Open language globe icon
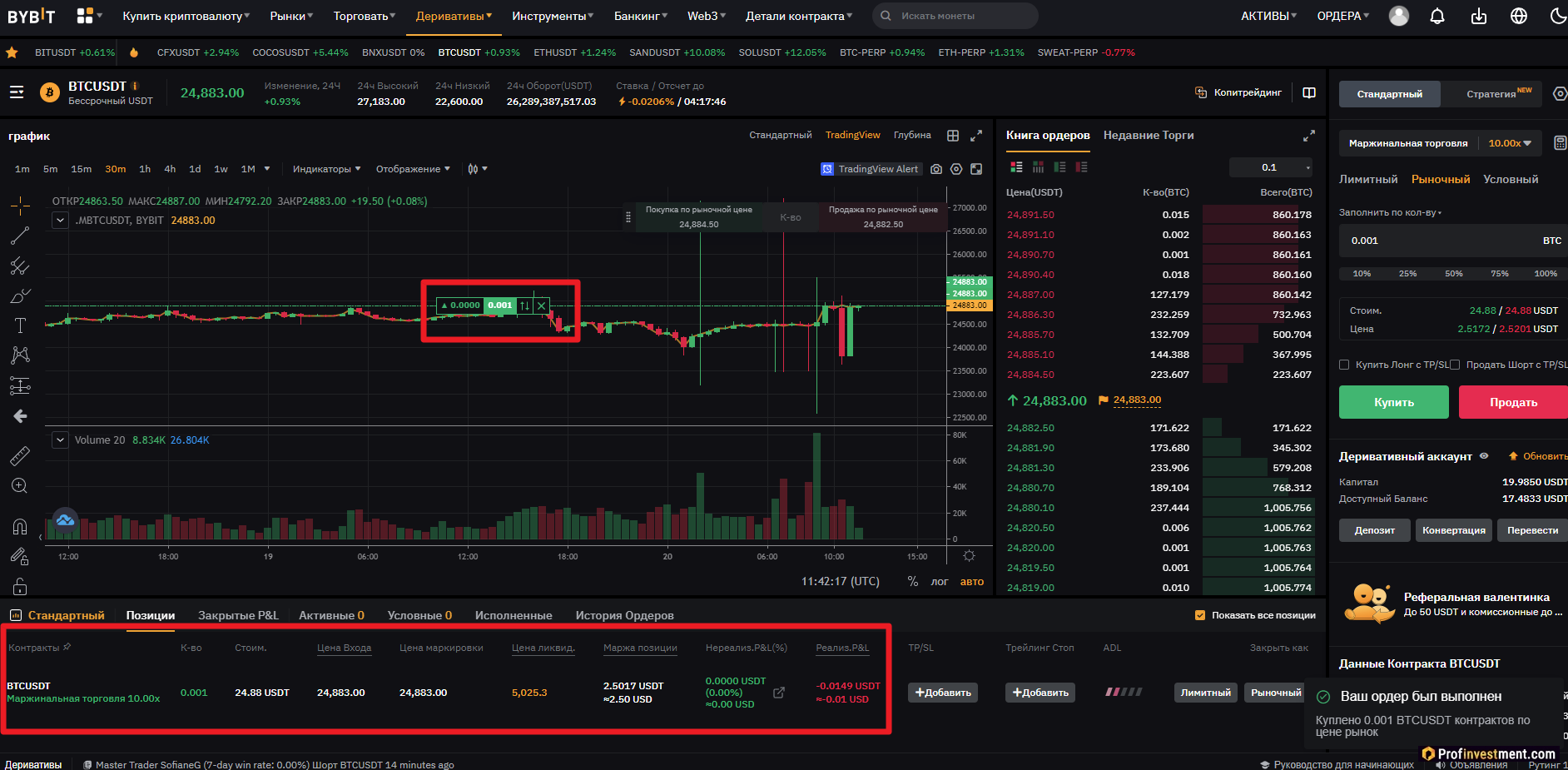 [x=1519, y=16]
